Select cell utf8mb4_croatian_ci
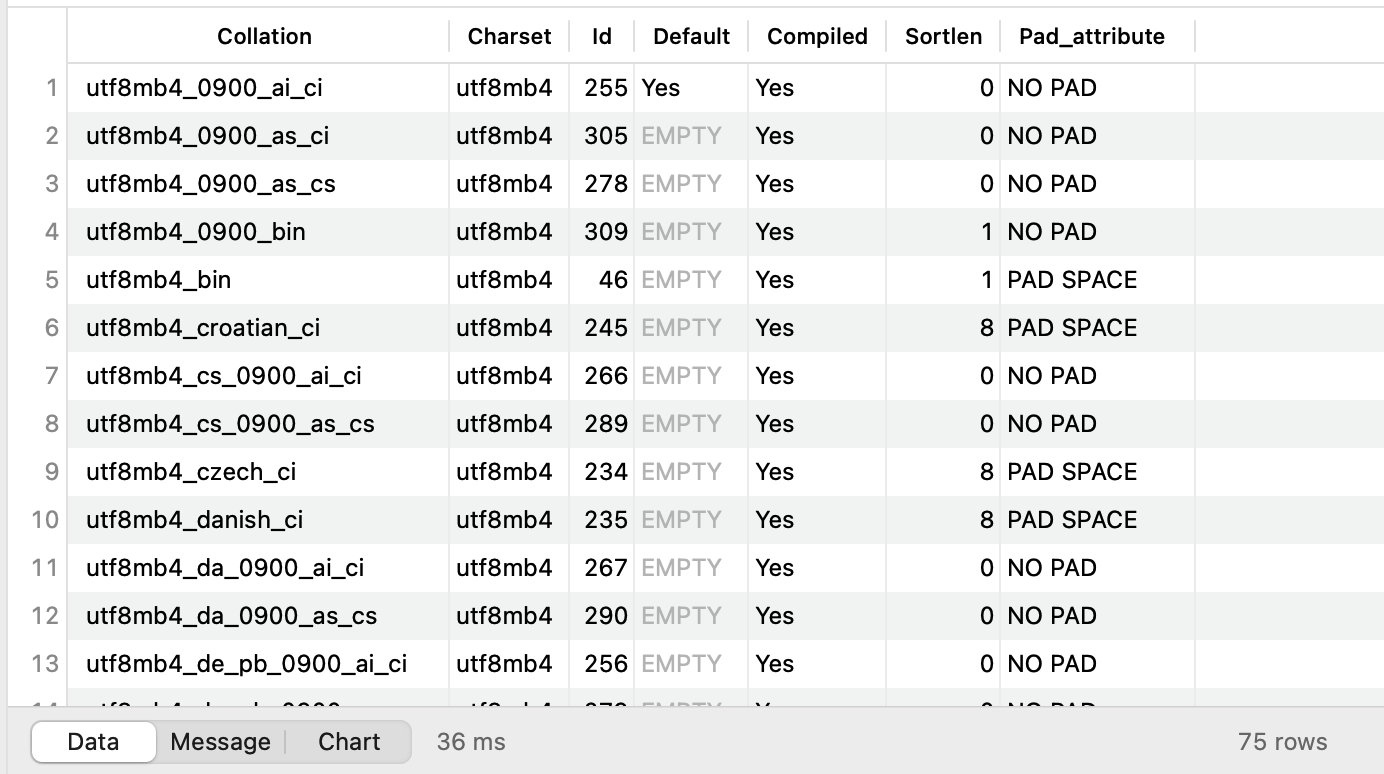1384x774 pixels. tap(203, 328)
